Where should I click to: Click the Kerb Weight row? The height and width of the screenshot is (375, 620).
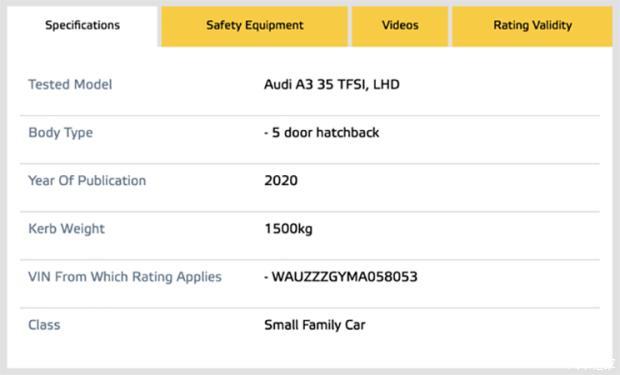[x=310, y=236]
